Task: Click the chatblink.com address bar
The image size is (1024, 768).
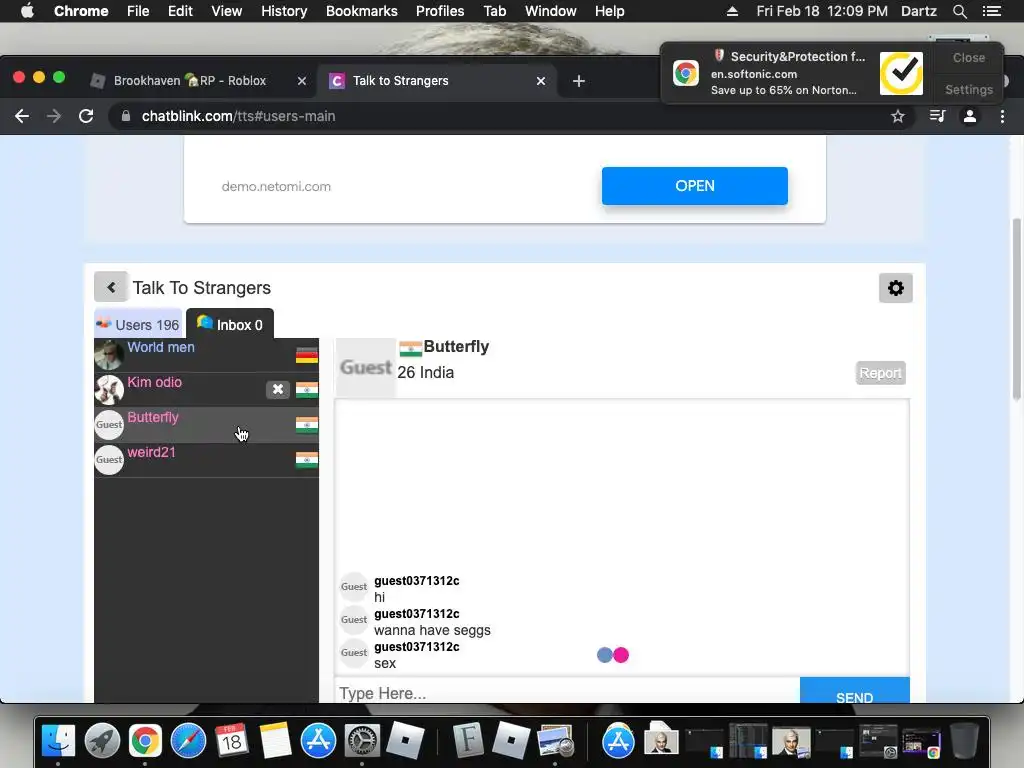Action: [x=503, y=116]
